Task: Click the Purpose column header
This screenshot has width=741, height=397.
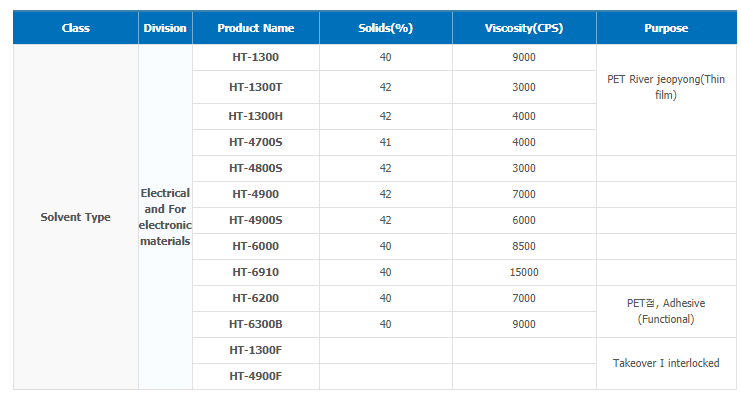Action: pos(666,28)
